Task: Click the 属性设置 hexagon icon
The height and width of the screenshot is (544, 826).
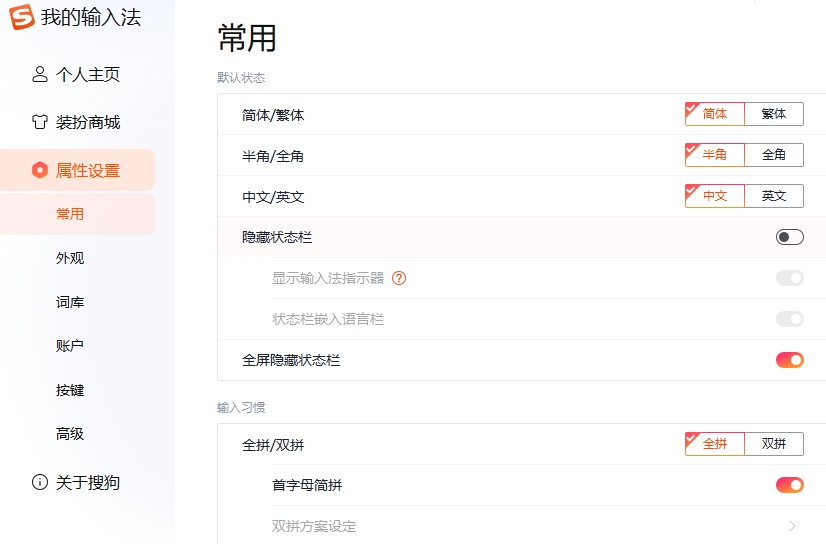Action: coord(40,170)
